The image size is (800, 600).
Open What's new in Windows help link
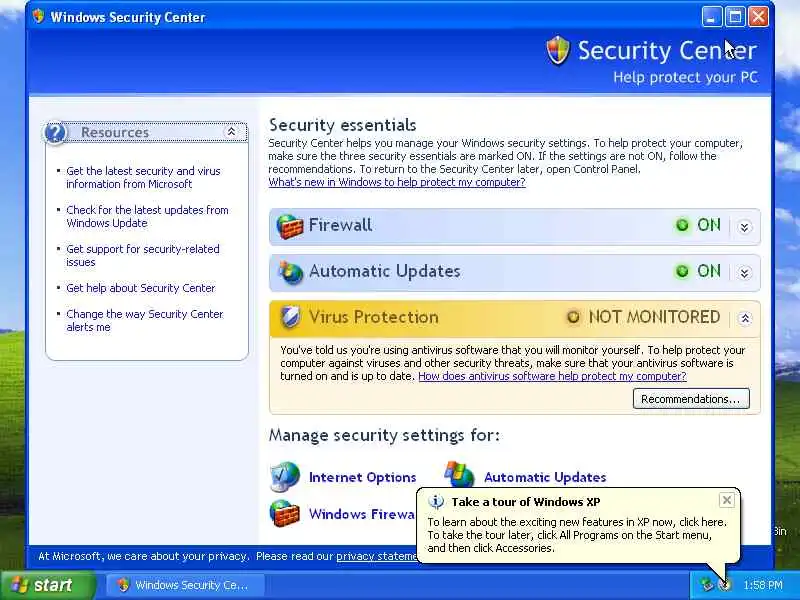397,182
